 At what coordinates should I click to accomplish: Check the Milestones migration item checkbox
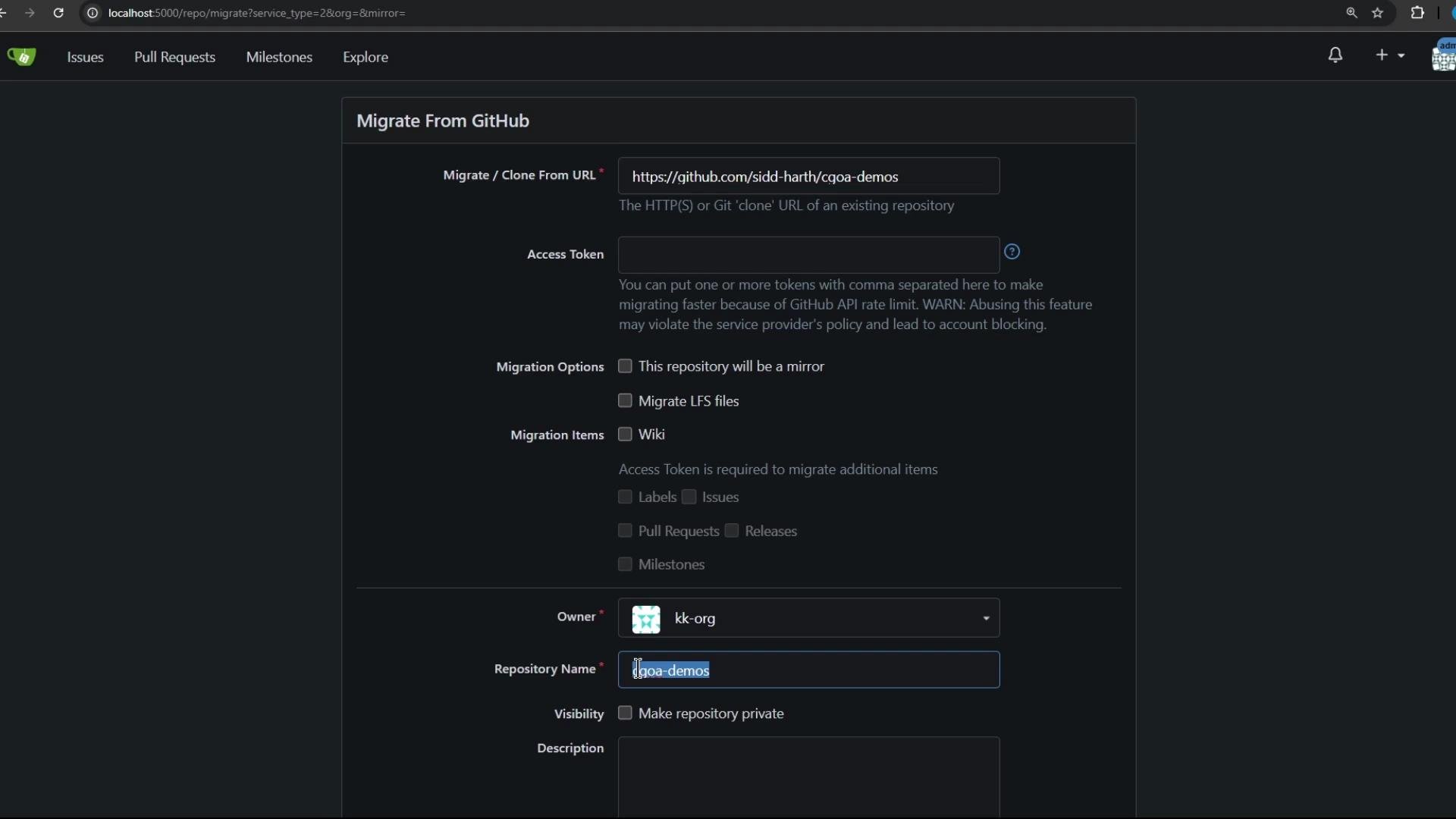(625, 564)
